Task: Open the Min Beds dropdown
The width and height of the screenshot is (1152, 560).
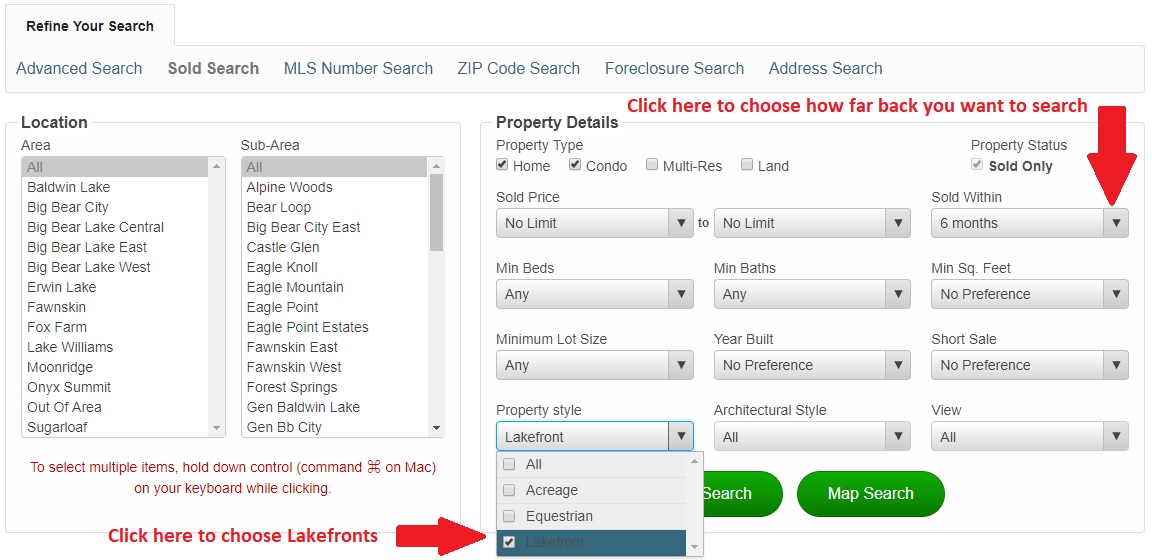Action: 594,294
